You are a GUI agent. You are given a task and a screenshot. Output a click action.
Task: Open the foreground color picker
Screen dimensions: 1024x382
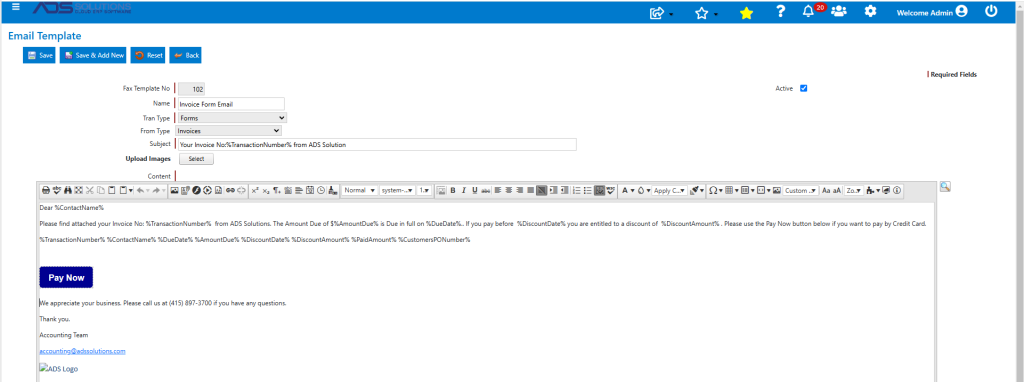[x=627, y=190]
